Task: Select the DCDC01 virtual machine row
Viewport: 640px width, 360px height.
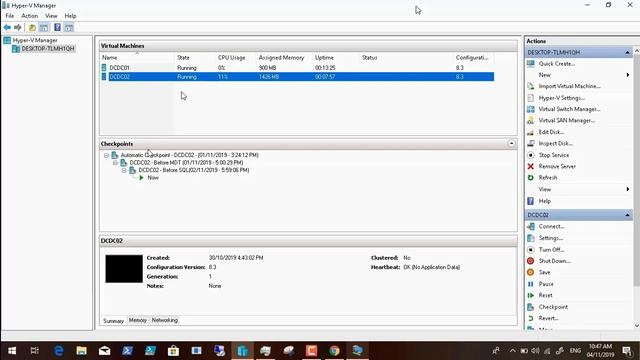Action: pyautogui.click(x=297, y=68)
